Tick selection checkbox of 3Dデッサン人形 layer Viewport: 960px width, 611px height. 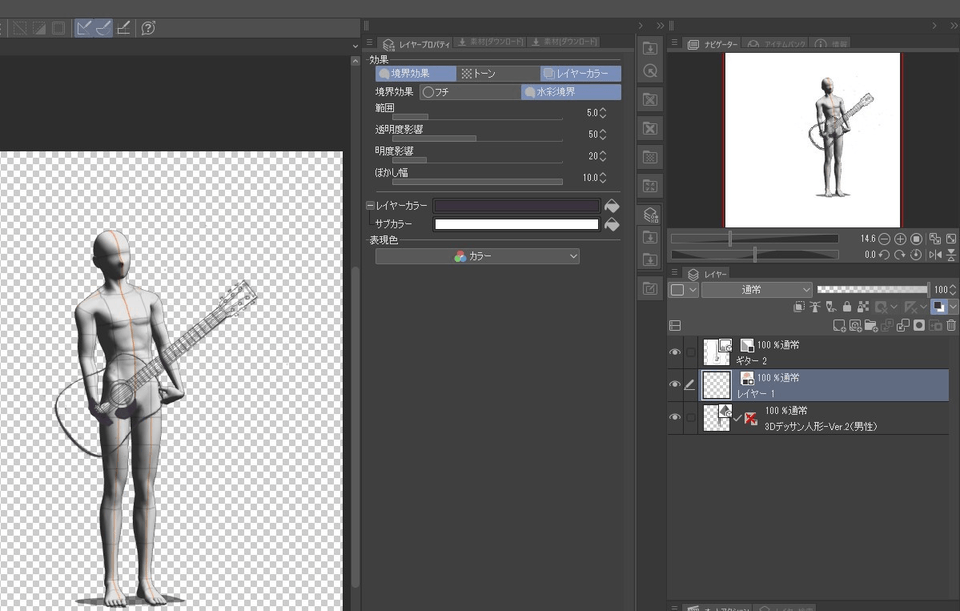click(691, 417)
